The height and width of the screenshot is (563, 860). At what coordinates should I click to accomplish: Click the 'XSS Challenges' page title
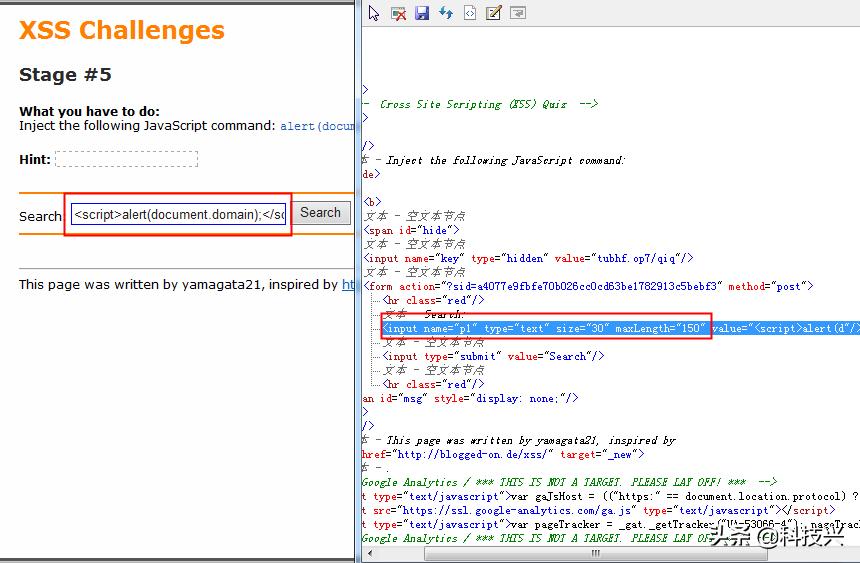tap(122, 30)
